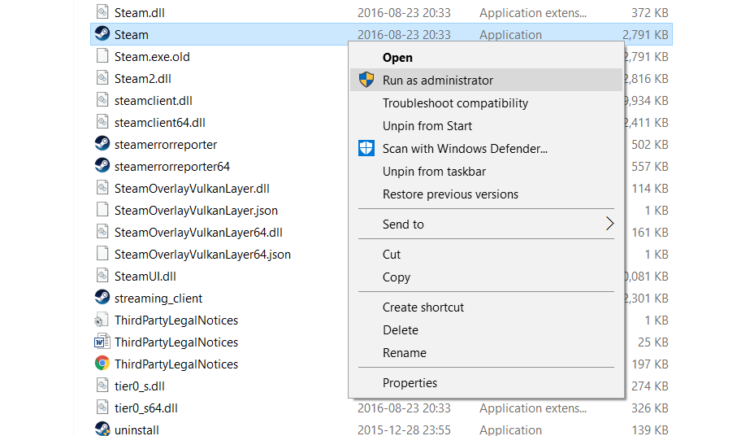750x436 pixels.
Task: Click the uninstall application icon
Action: [x=102, y=429]
